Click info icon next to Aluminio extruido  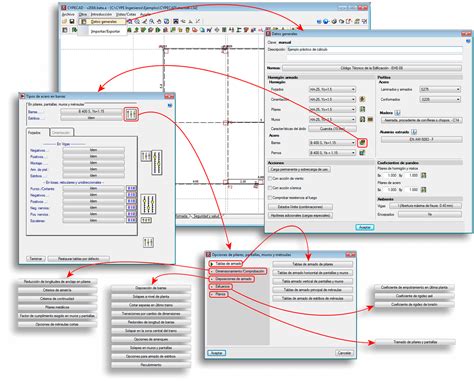[x=414, y=132]
